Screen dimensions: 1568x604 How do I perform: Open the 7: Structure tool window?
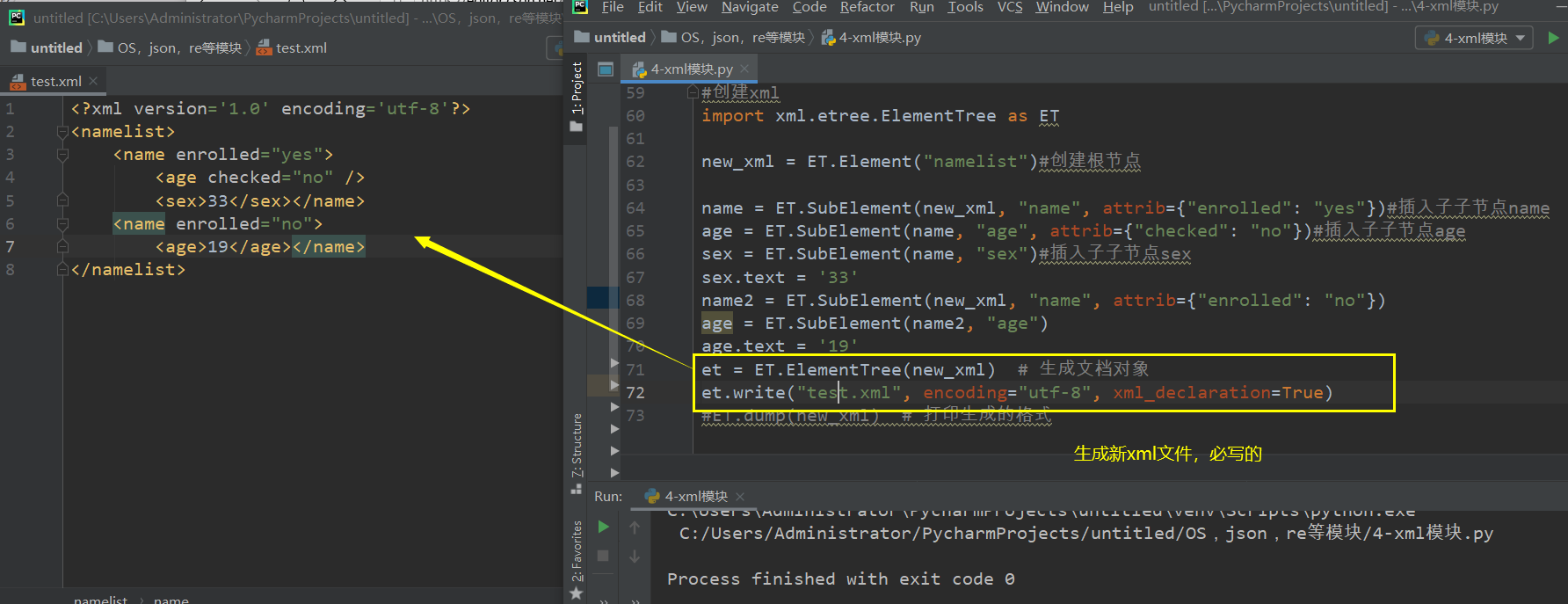(577, 445)
